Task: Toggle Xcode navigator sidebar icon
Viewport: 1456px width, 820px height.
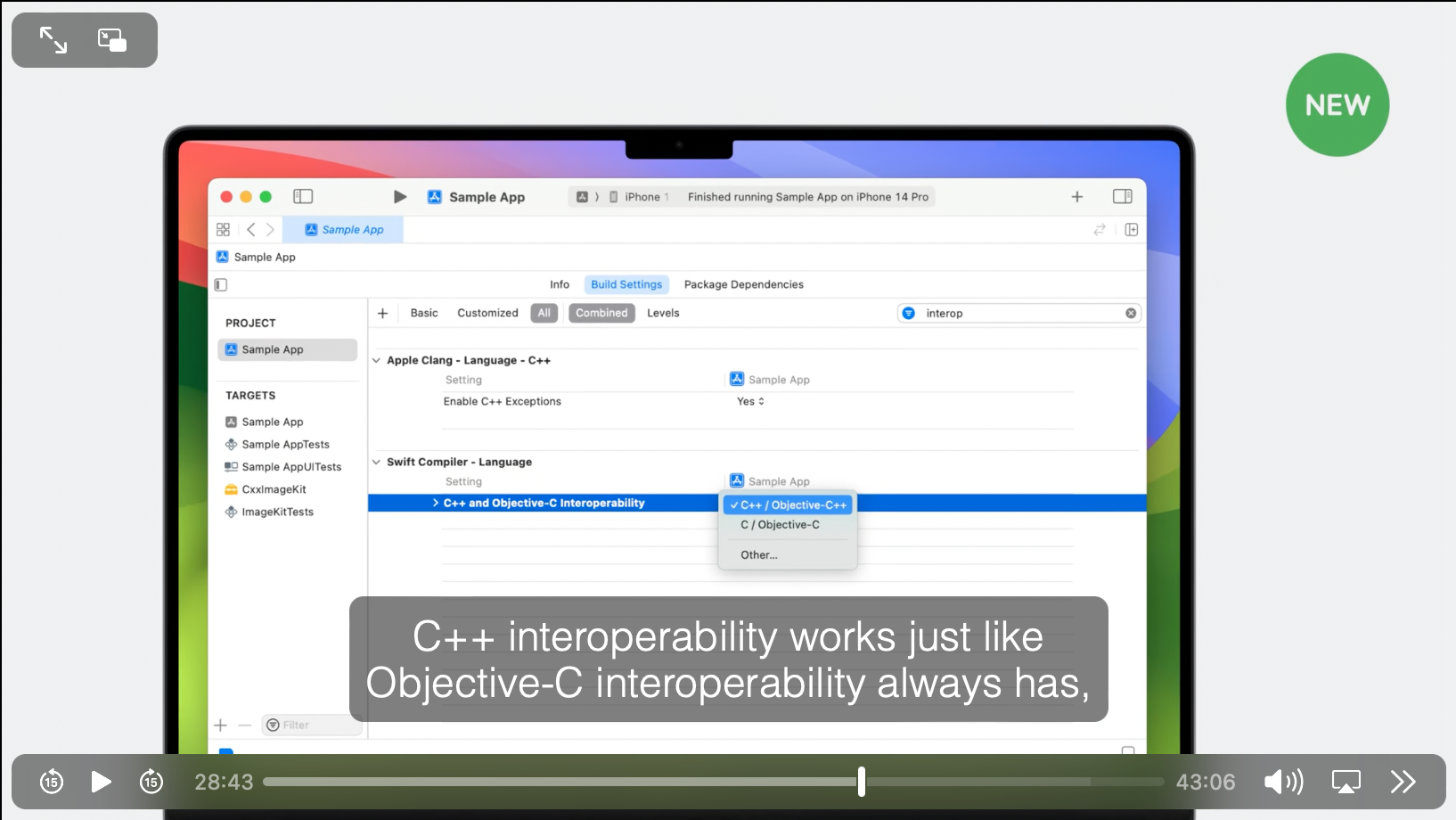Action: (303, 196)
